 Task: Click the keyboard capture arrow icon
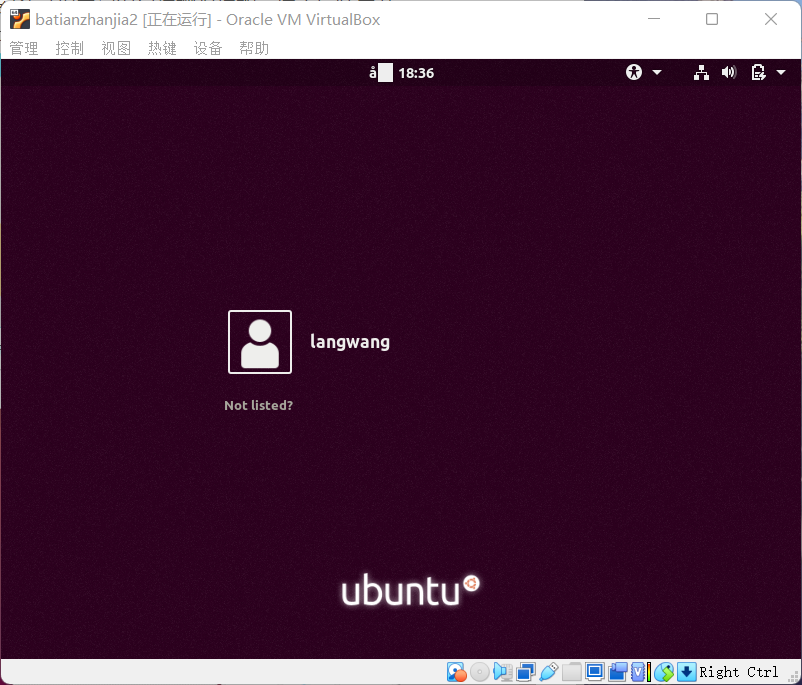point(687,672)
